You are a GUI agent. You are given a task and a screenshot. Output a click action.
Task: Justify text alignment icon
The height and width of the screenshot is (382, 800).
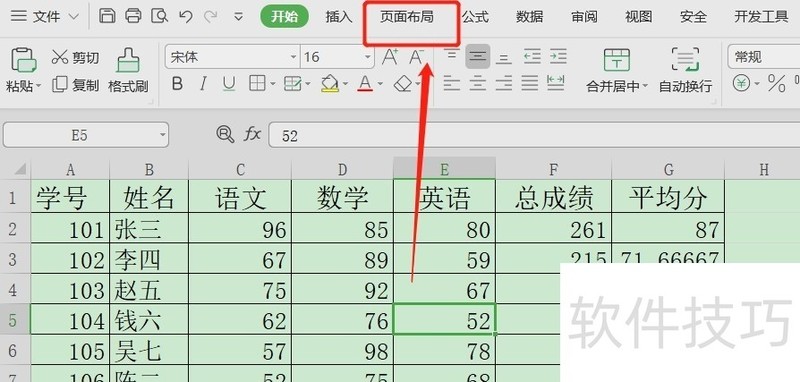coord(530,83)
